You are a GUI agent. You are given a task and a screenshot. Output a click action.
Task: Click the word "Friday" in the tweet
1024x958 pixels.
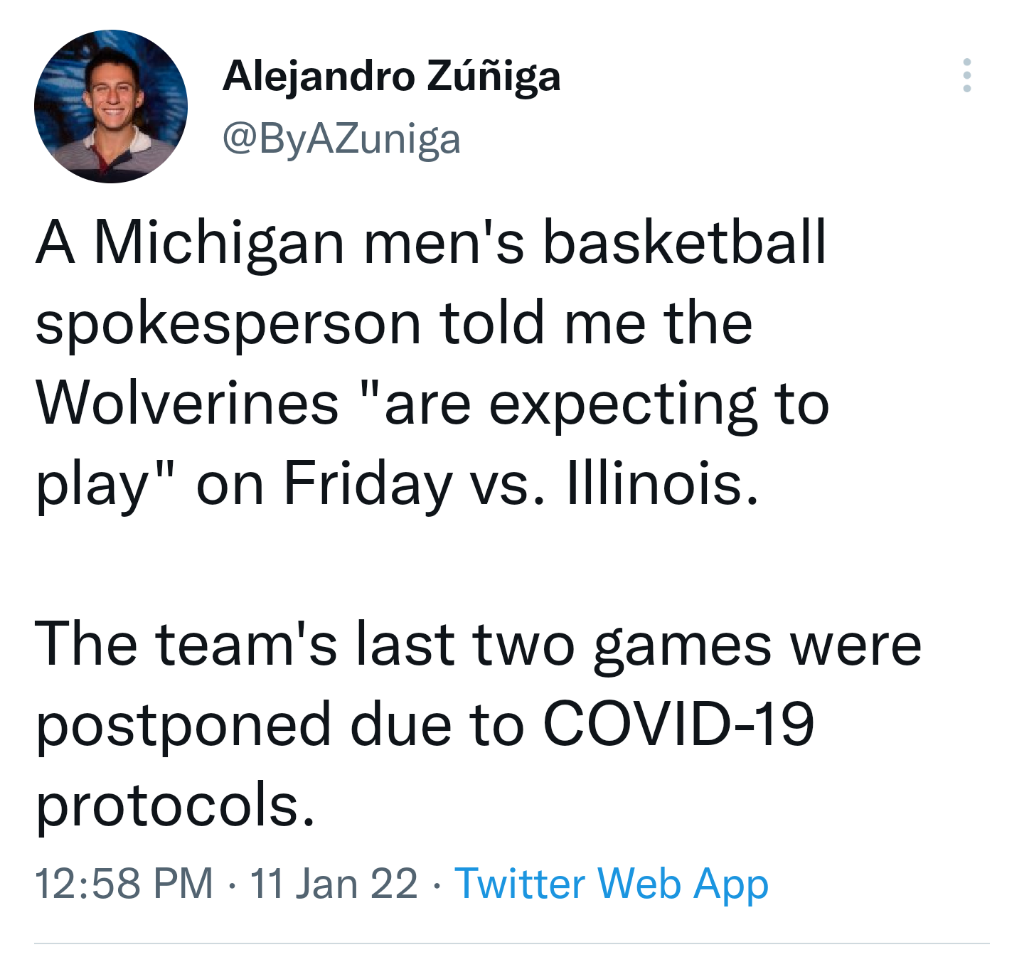367,482
